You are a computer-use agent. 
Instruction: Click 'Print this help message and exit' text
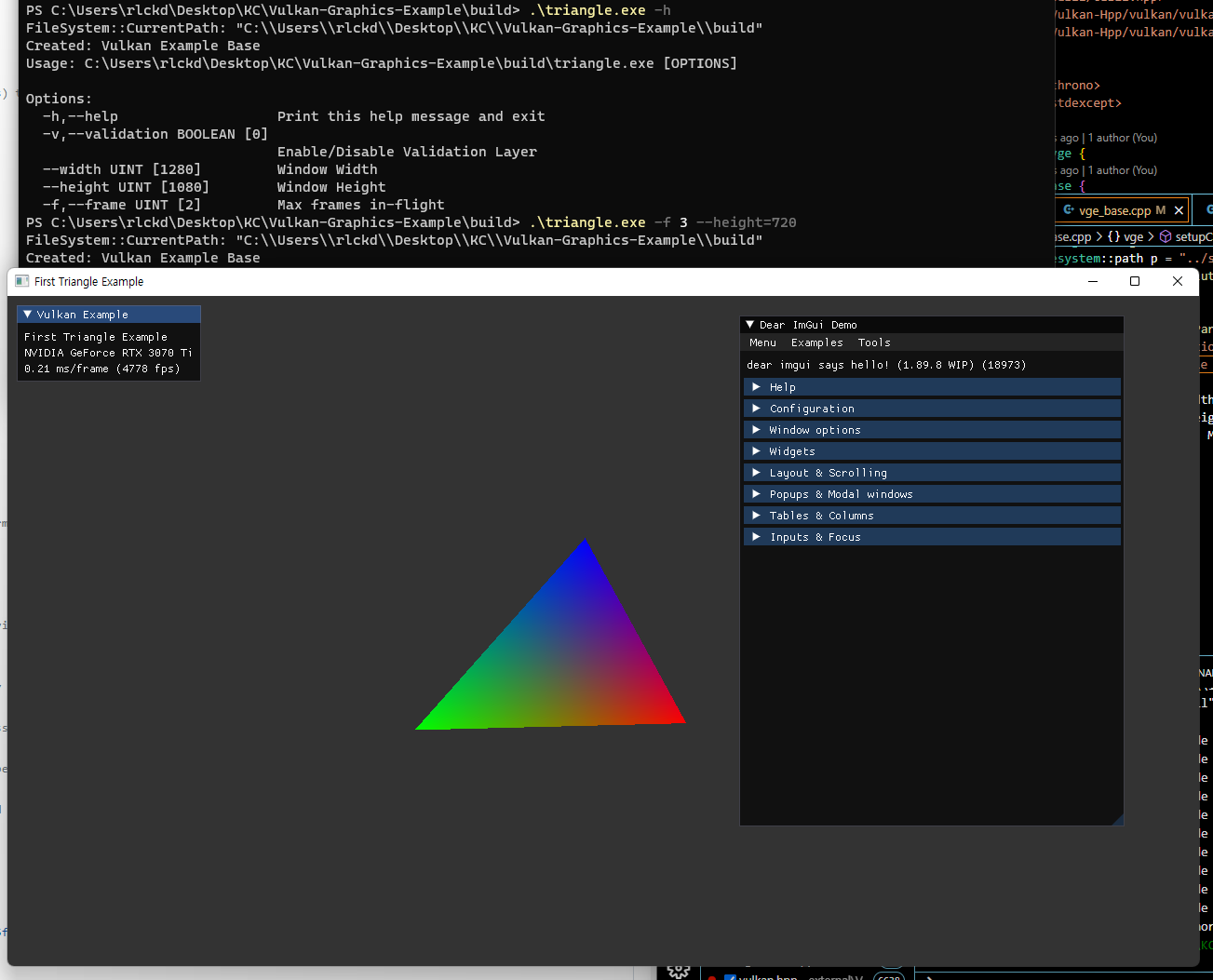click(x=411, y=116)
